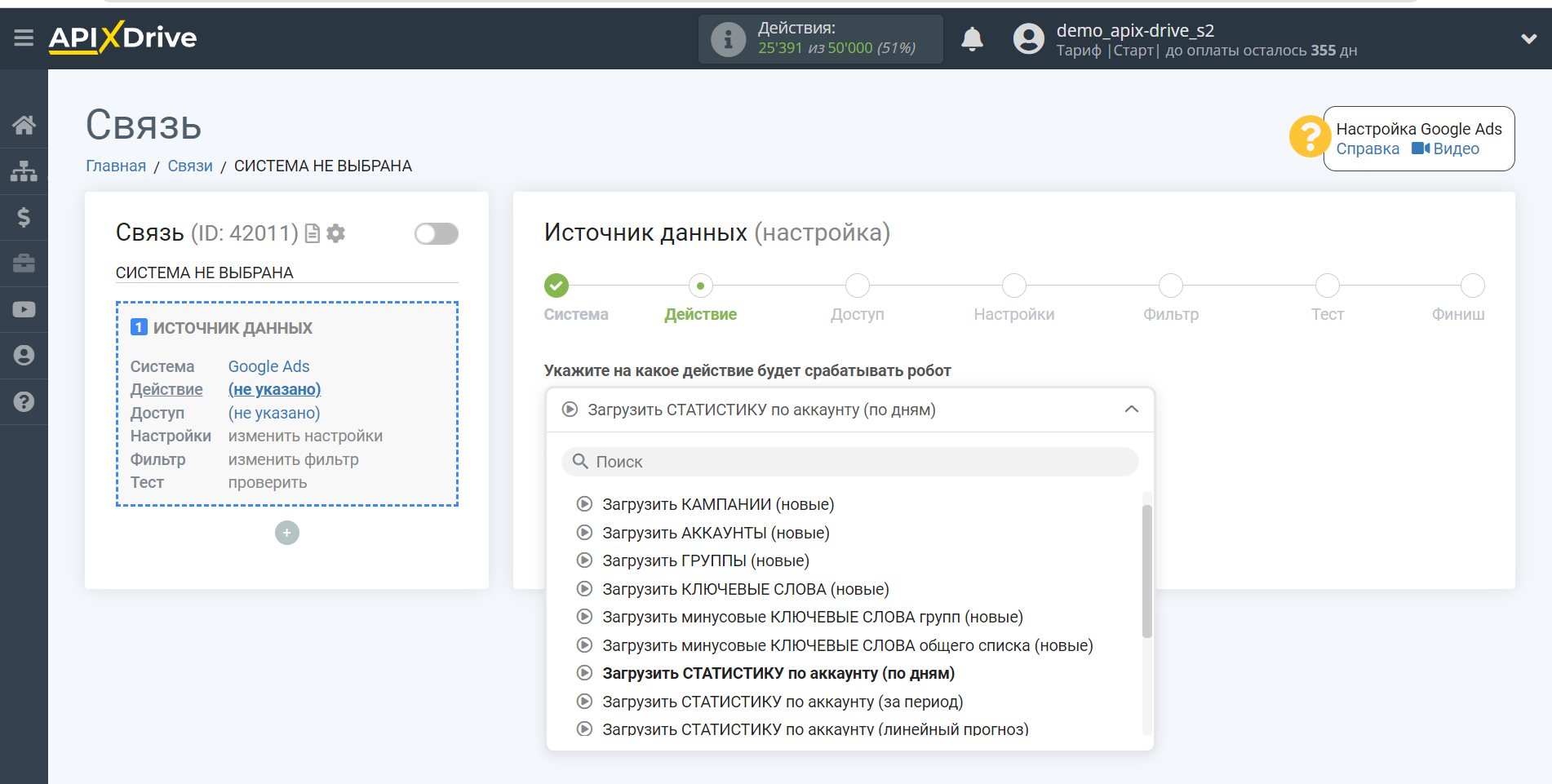1552x784 pixels.
Task: Open the video YouTube icon in sidebar
Action: point(24,309)
